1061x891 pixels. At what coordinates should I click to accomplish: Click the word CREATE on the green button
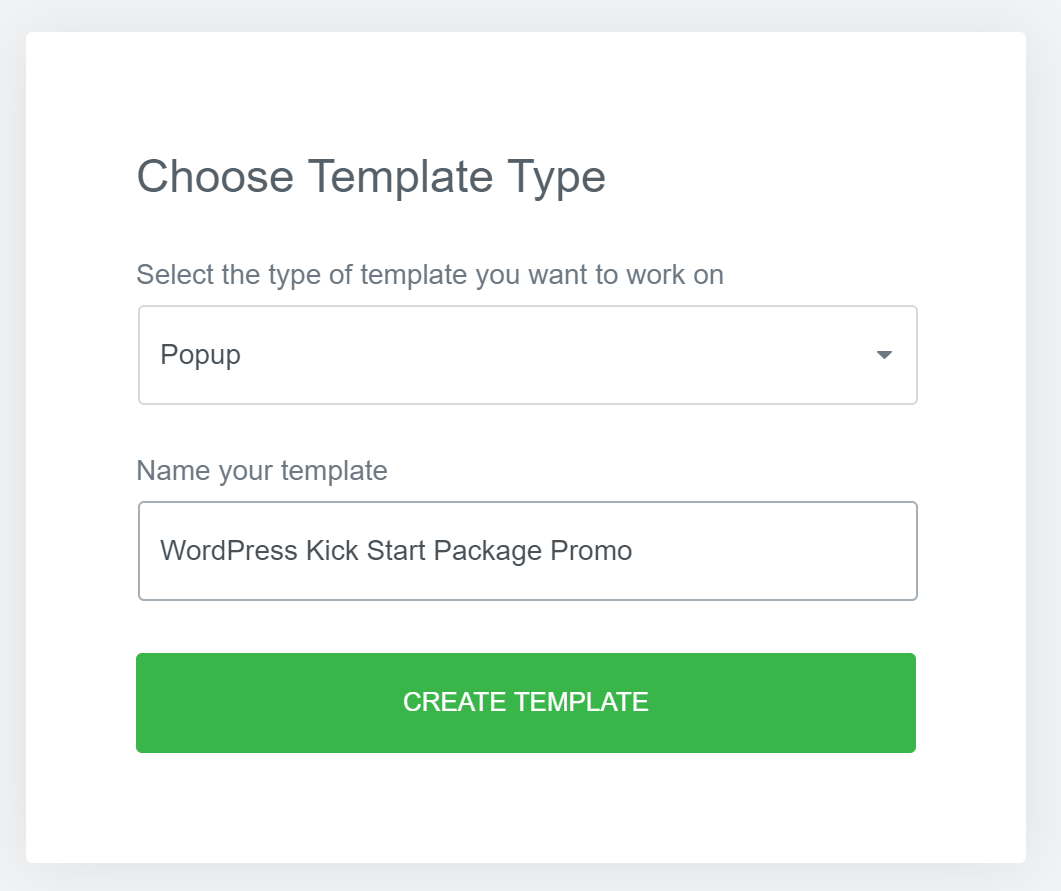(454, 702)
